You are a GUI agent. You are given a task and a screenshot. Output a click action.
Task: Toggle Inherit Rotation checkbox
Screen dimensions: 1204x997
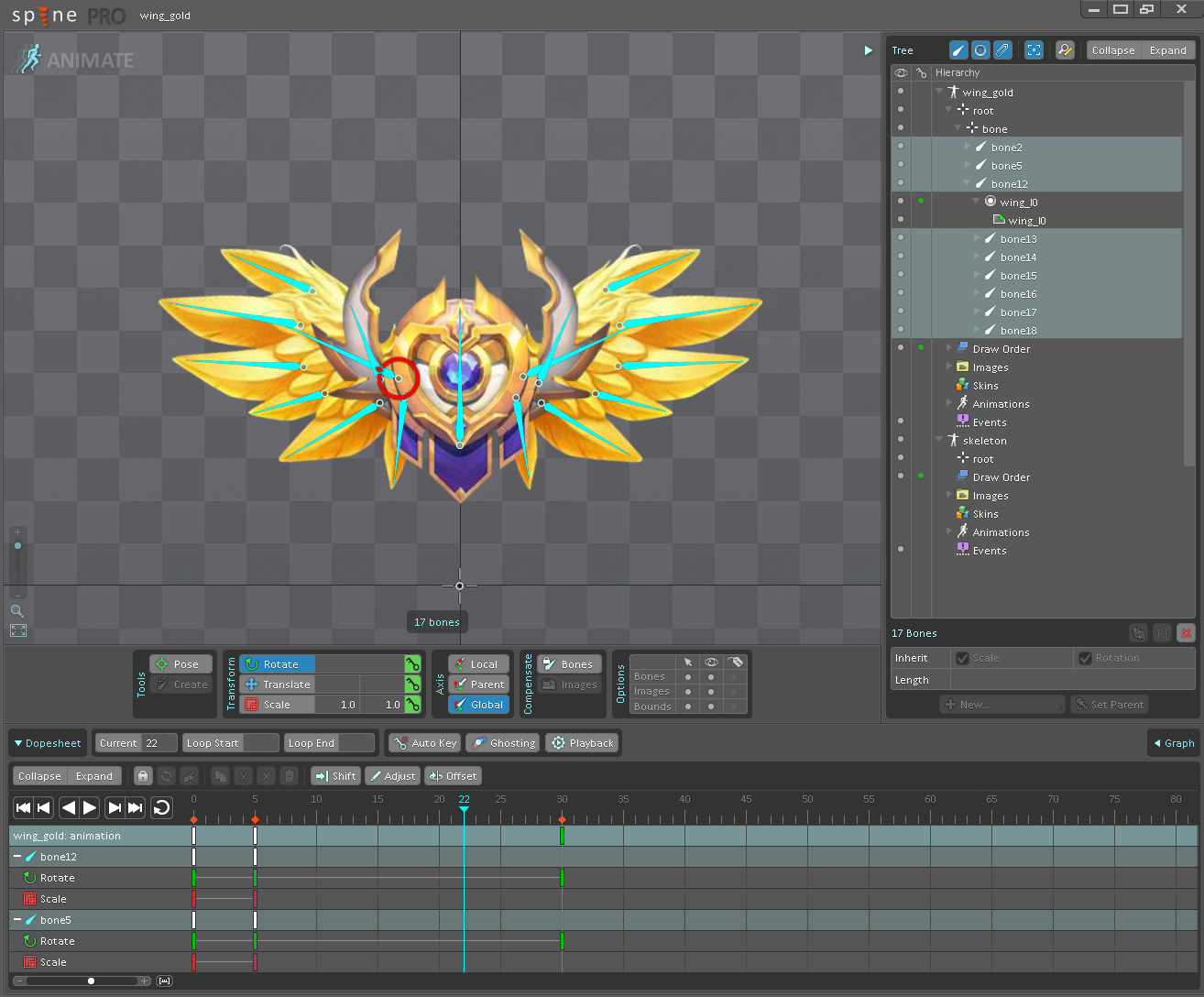click(x=1085, y=658)
